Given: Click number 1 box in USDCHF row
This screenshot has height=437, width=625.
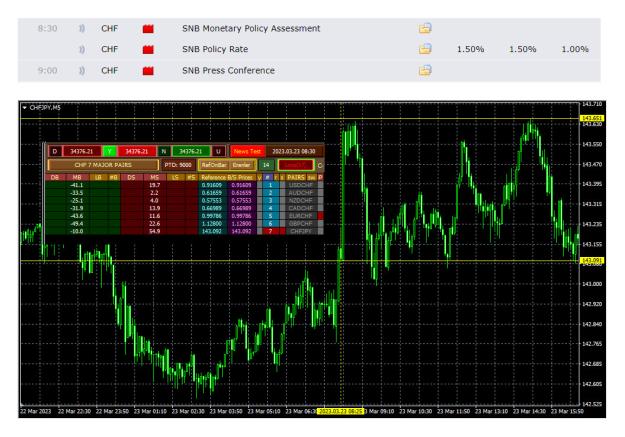Looking at the screenshot, I should [x=270, y=185].
